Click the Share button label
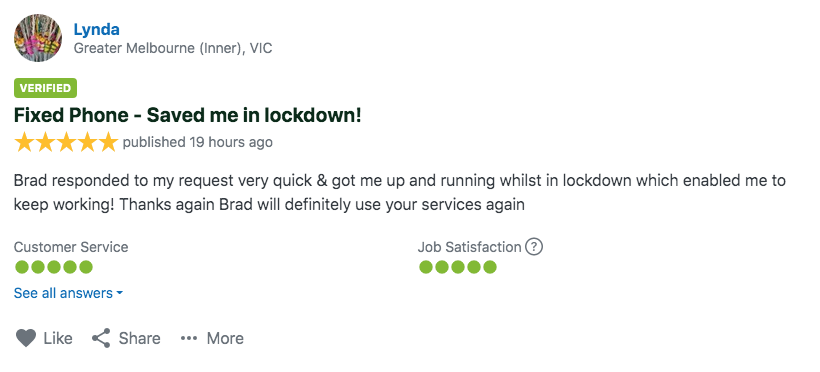 (140, 339)
